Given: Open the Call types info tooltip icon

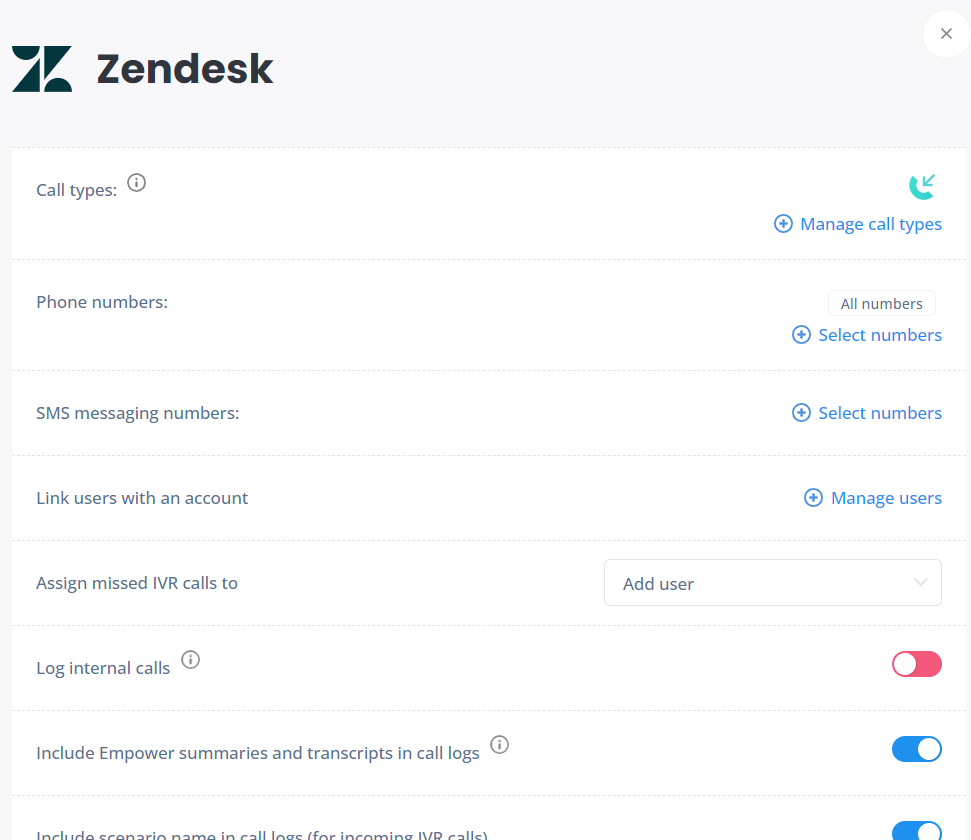Looking at the screenshot, I should pos(136,183).
